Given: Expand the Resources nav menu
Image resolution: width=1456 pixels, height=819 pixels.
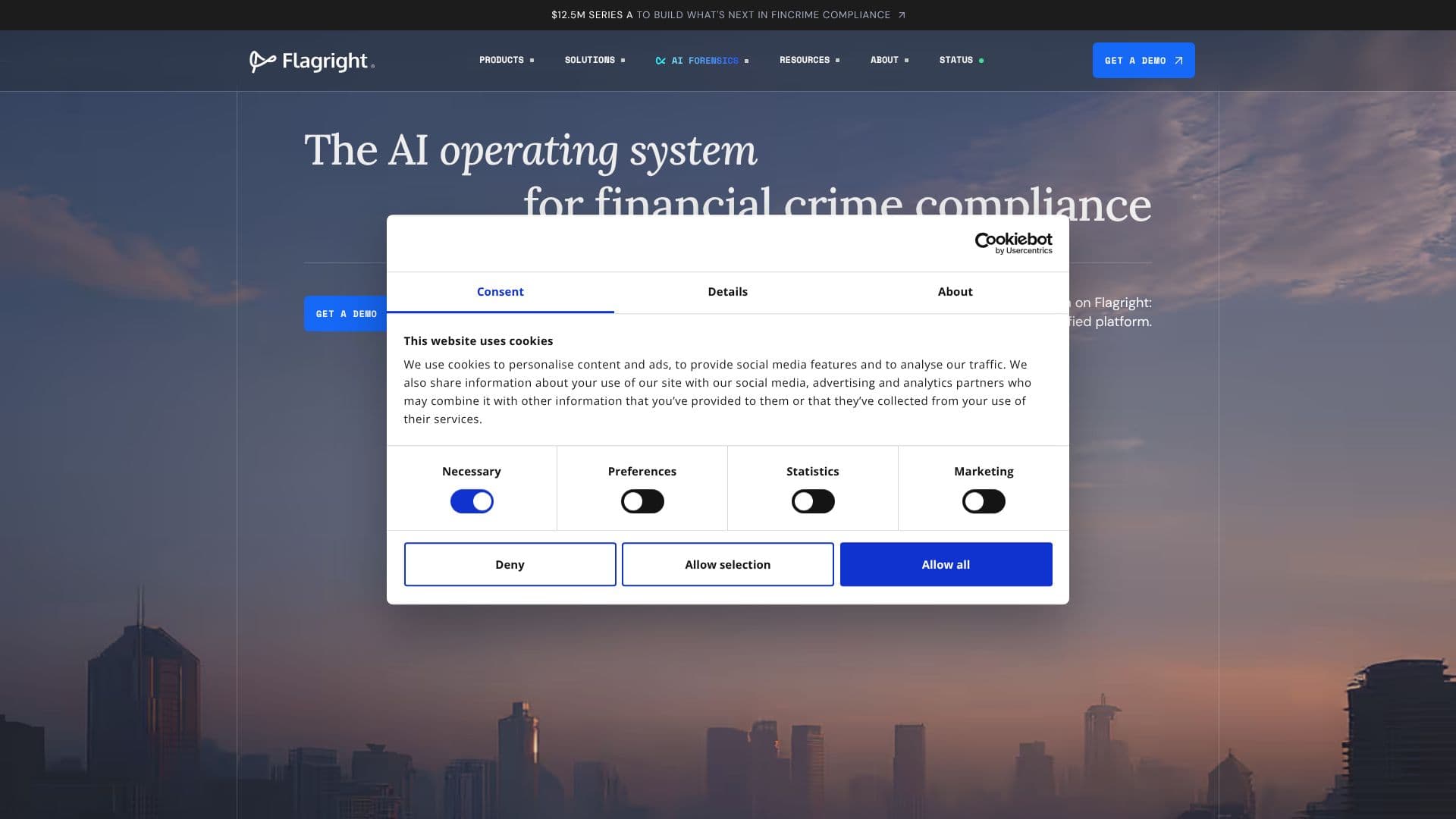Looking at the screenshot, I should pyautogui.click(x=809, y=60).
